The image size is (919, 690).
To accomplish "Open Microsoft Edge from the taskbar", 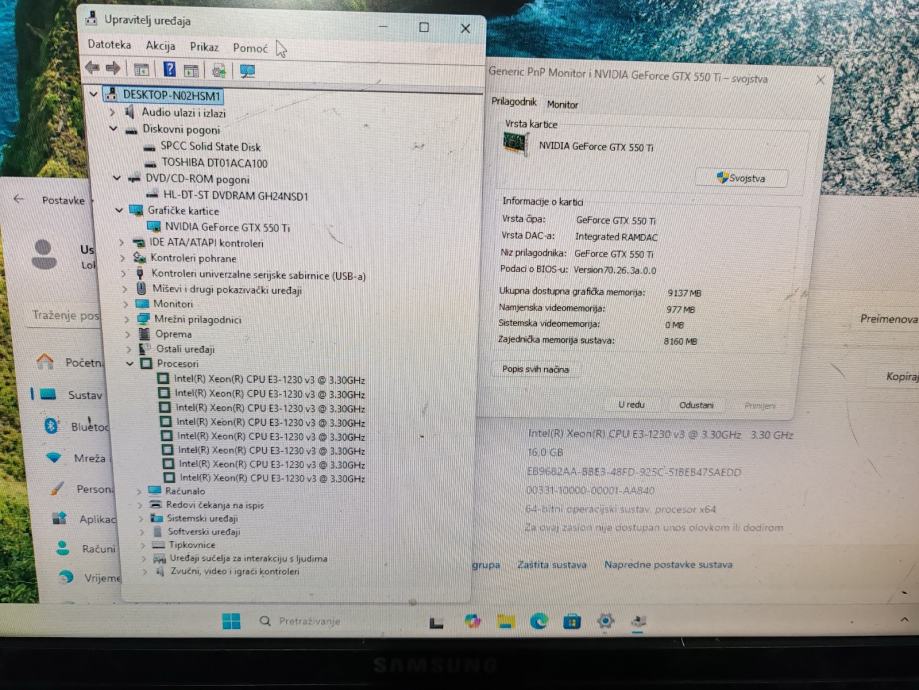I will coord(539,621).
